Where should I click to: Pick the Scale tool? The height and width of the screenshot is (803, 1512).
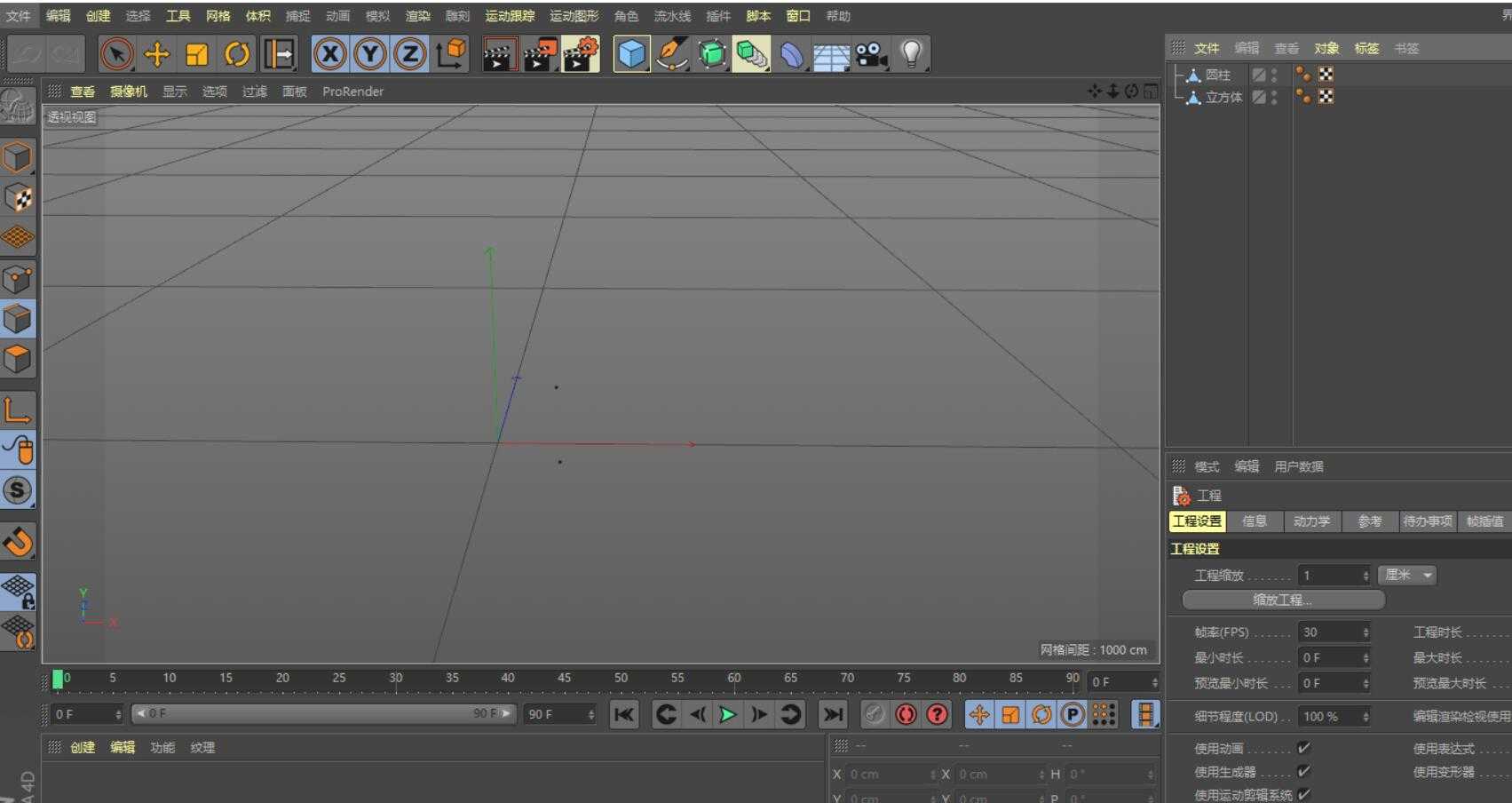point(197,55)
